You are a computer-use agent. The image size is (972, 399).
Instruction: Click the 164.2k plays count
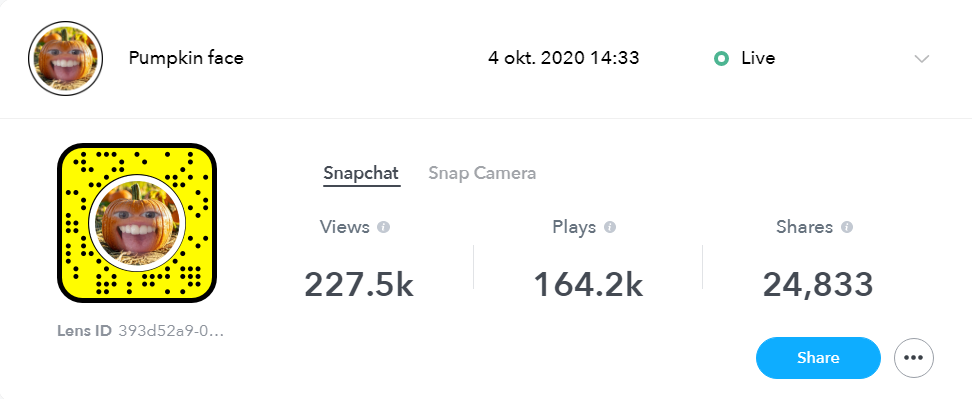588,285
